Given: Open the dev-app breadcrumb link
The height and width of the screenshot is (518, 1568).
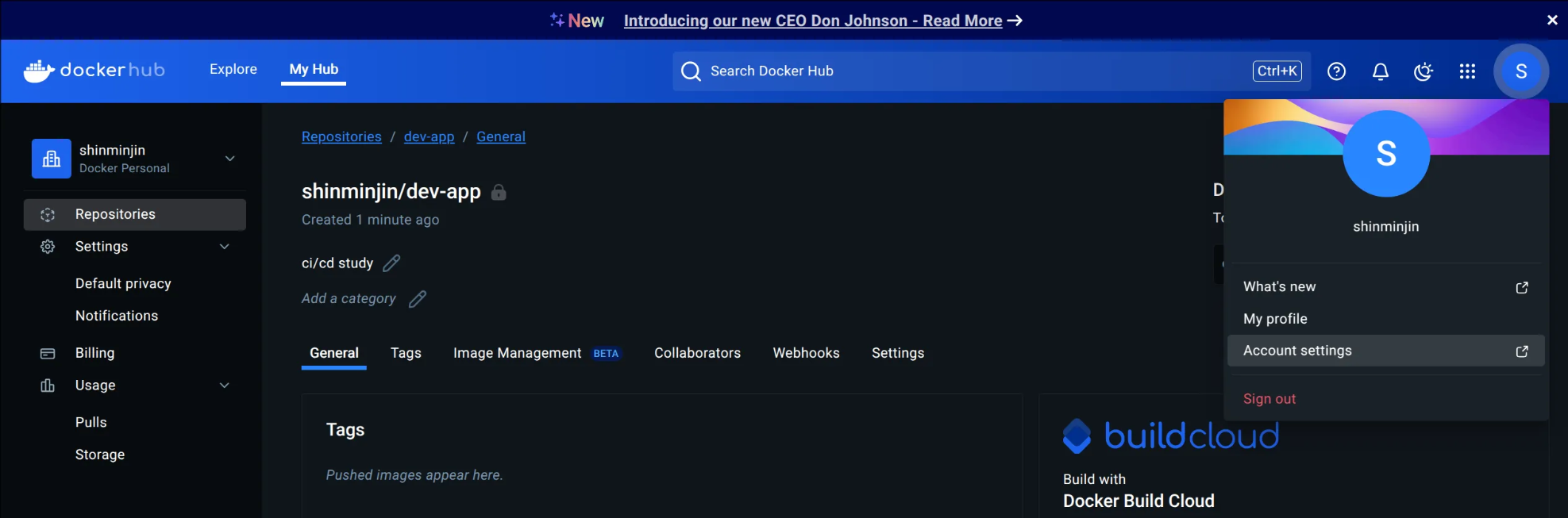Looking at the screenshot, I should point(429,136).
